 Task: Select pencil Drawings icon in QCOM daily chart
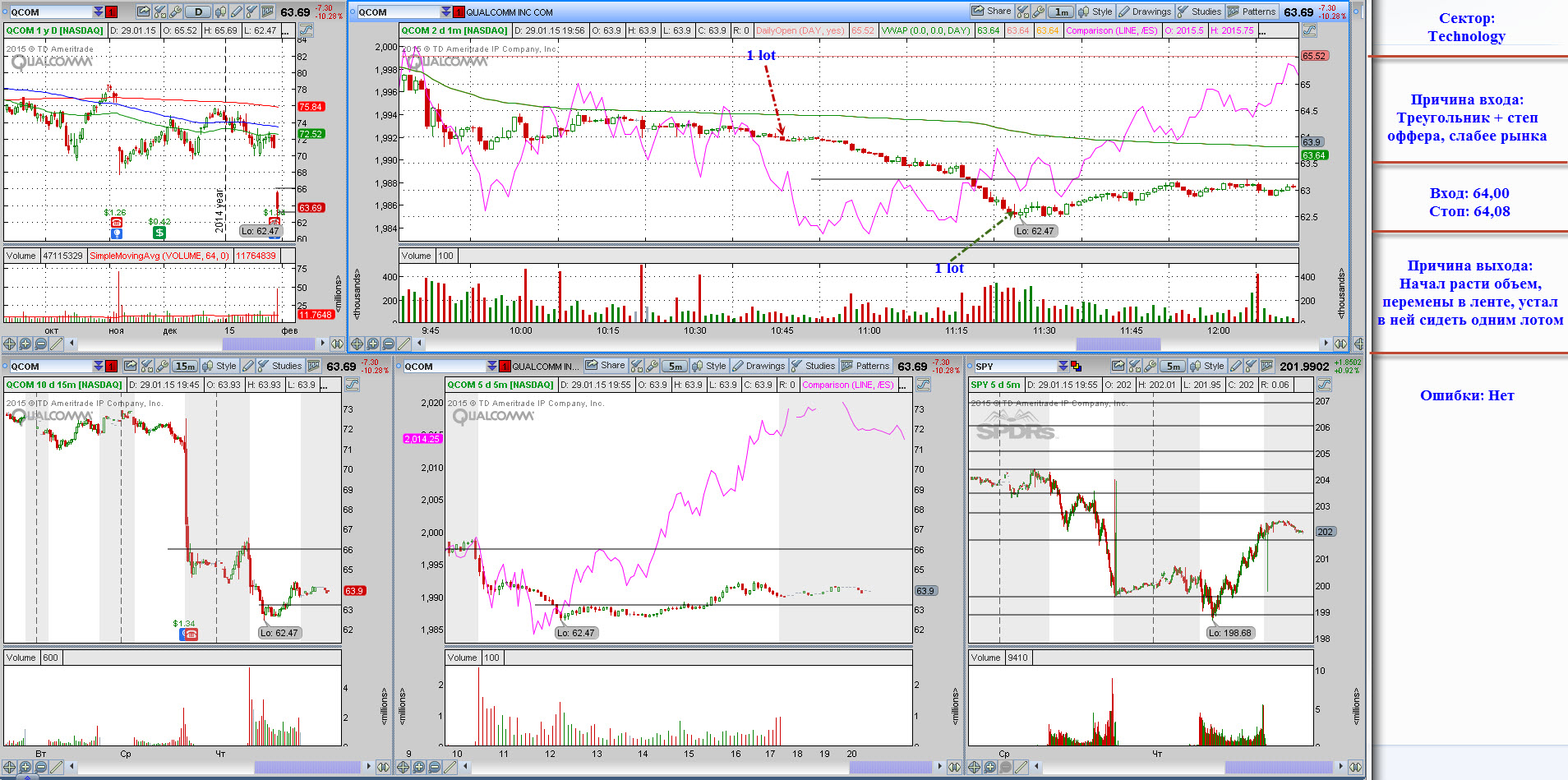(236, 12)
